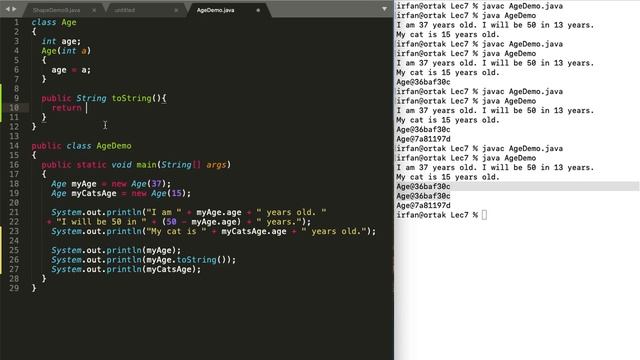Close the untitled tab

click(176, 10)
